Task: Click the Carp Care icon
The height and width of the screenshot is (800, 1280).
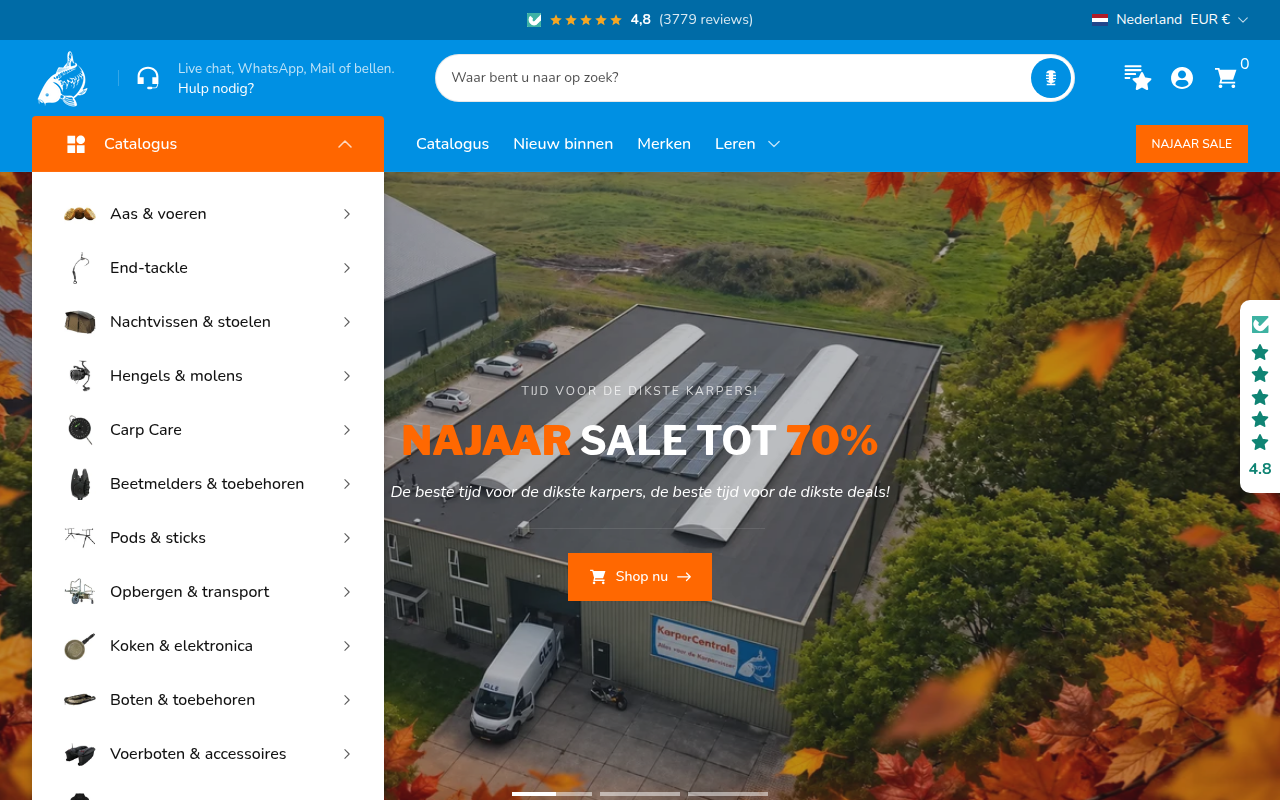Action: point(80,430)
